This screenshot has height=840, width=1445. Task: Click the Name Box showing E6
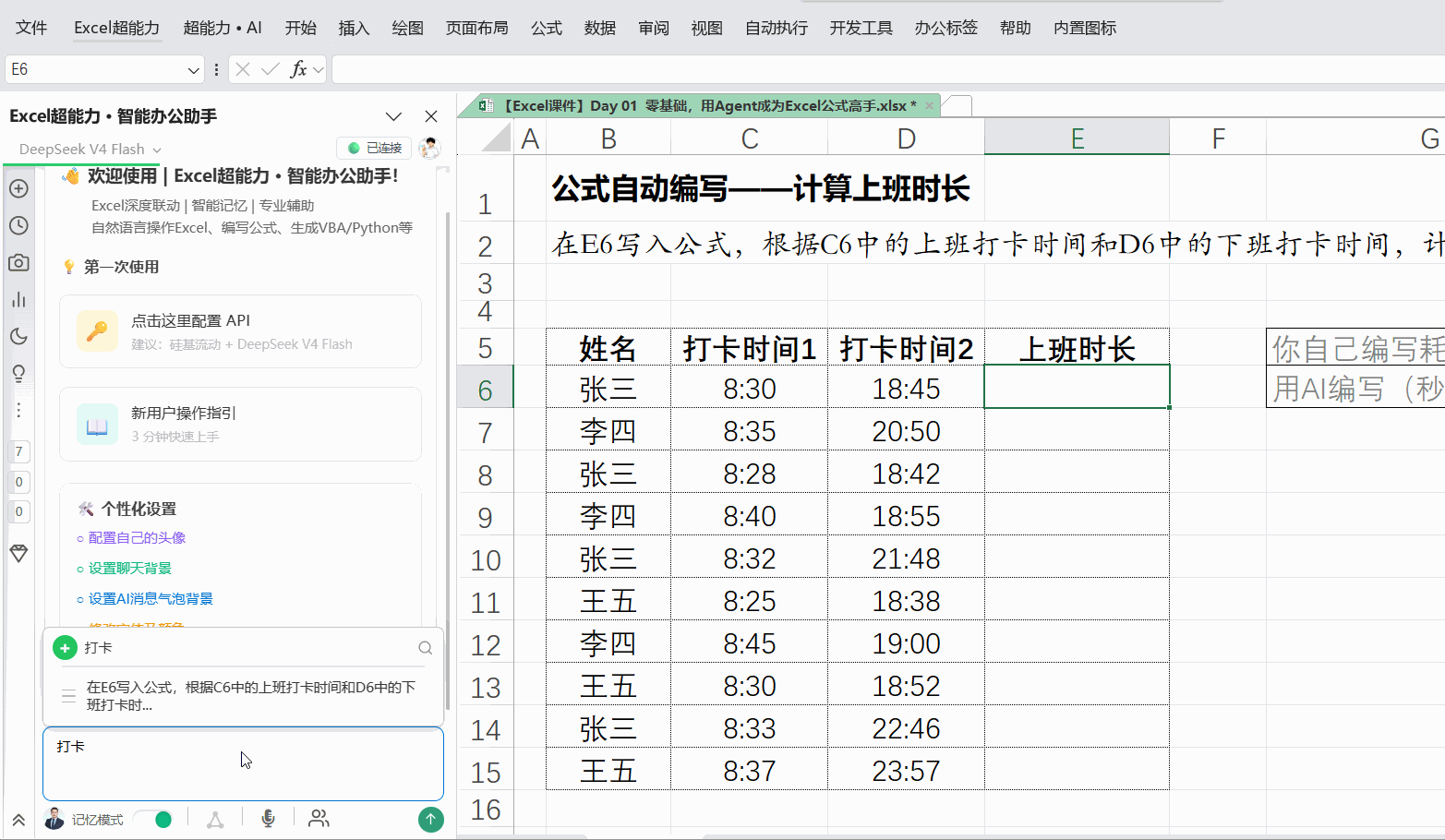pyautogui.click(x=95, y=69)
